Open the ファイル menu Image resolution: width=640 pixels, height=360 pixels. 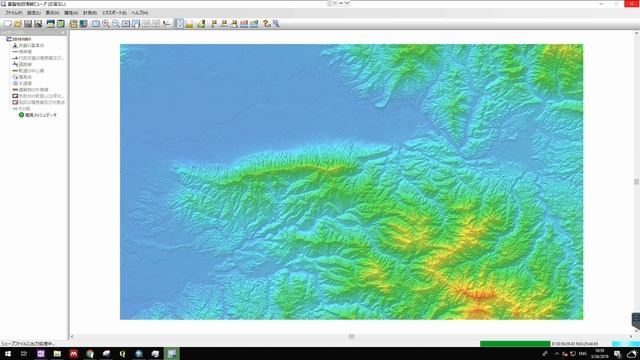coord(13,13)
